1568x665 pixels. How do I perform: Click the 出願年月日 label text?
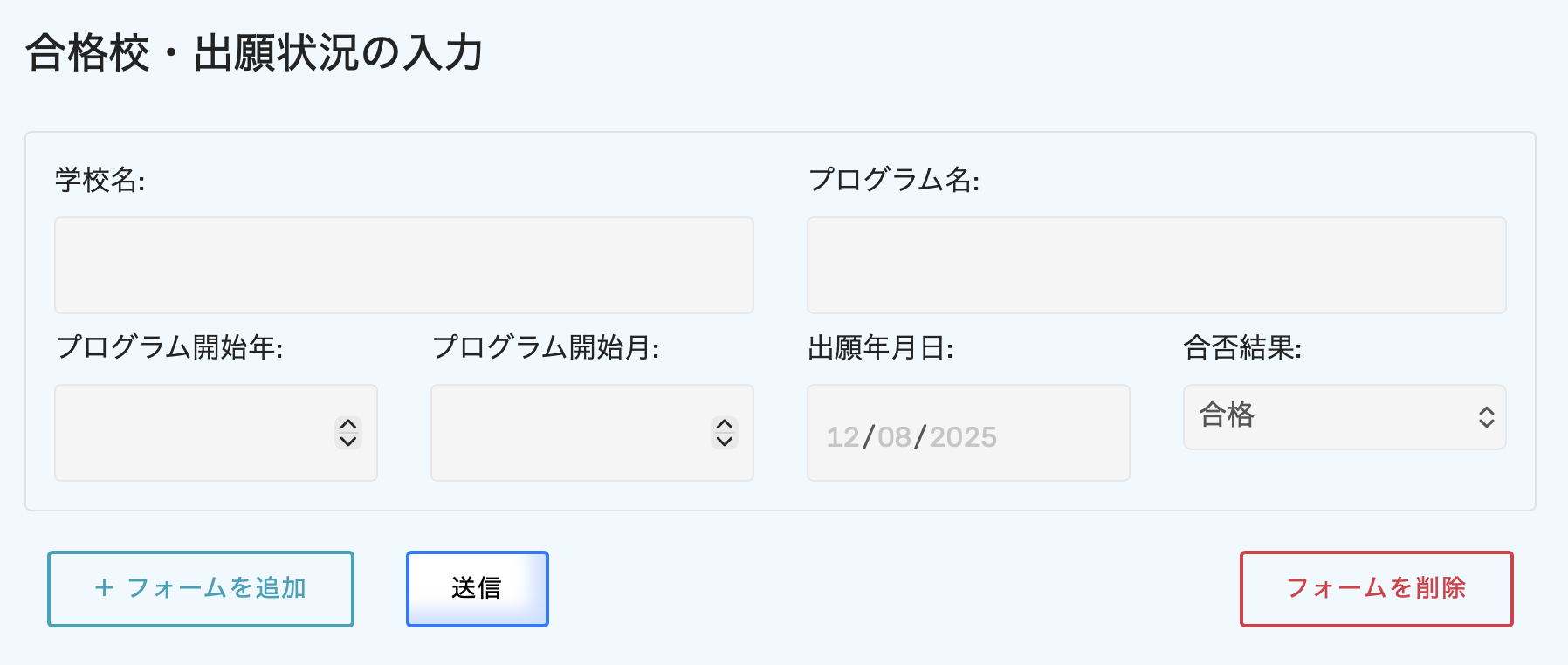click(880, 347)
